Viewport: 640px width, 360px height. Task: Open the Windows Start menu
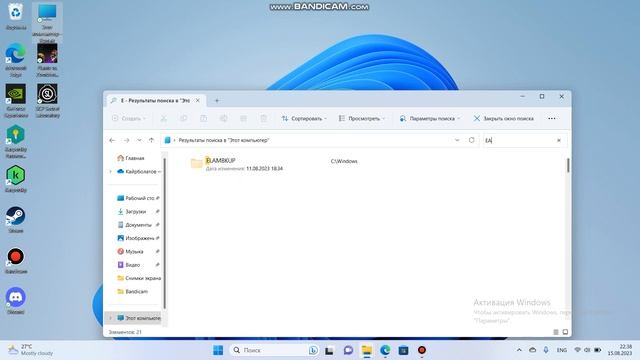click(218, 350)
